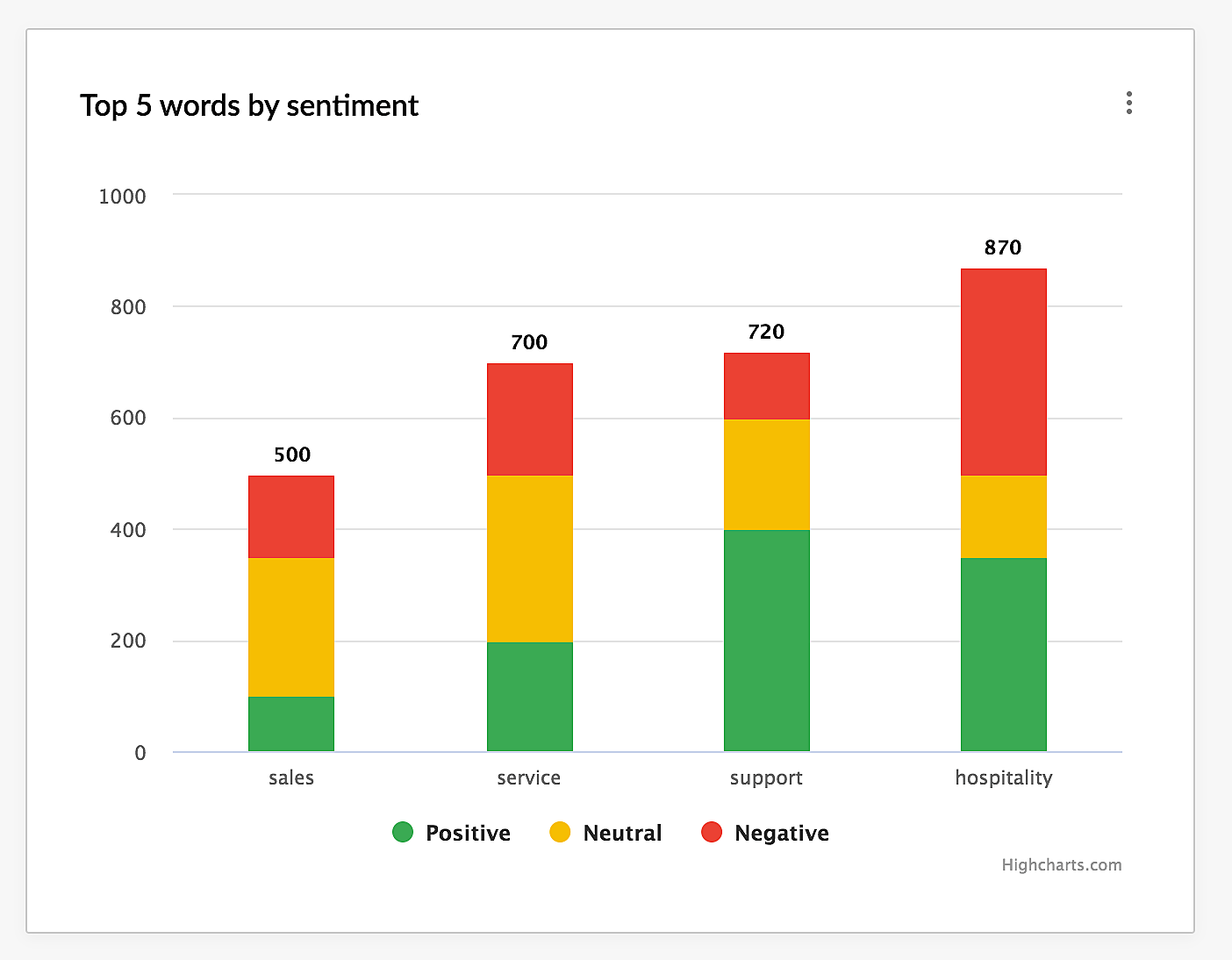Select the red Negative segment of hospitality bar
Image resolution: width=1232 pixels, height=960 pixels.
point(1003,372)
